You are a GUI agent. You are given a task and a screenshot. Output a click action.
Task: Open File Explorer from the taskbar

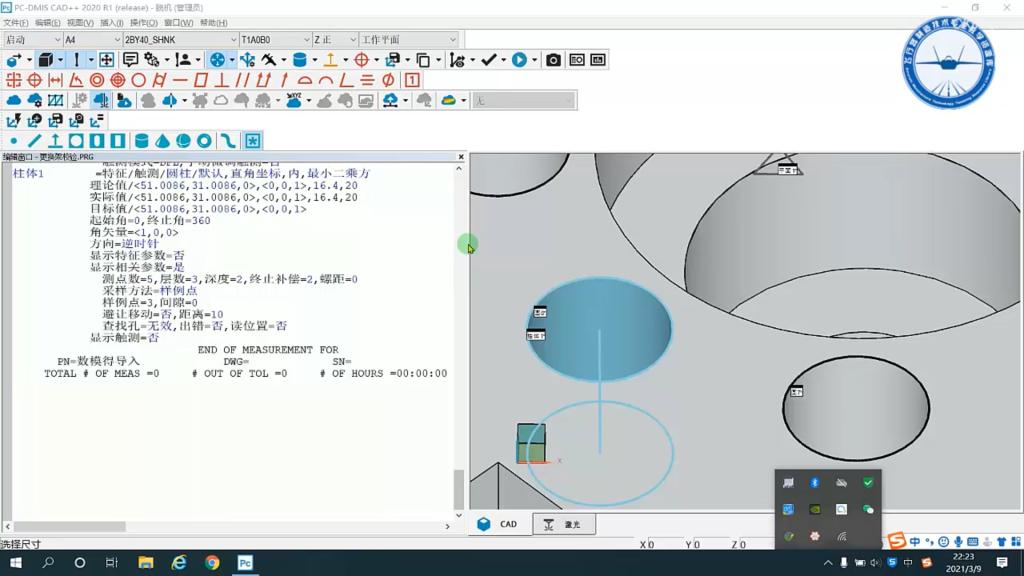coord(146,562)
